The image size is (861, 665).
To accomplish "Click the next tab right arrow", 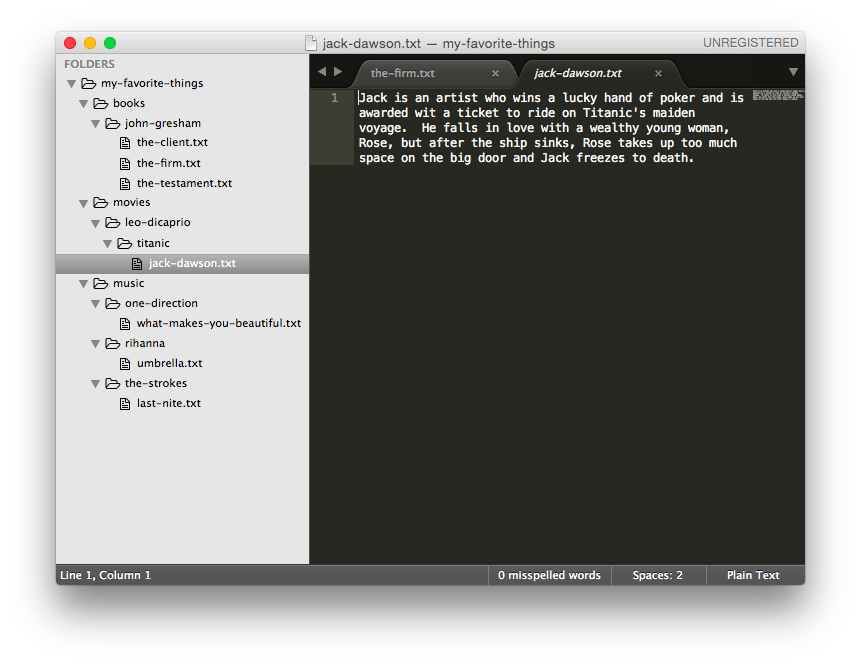I will 338,72.
